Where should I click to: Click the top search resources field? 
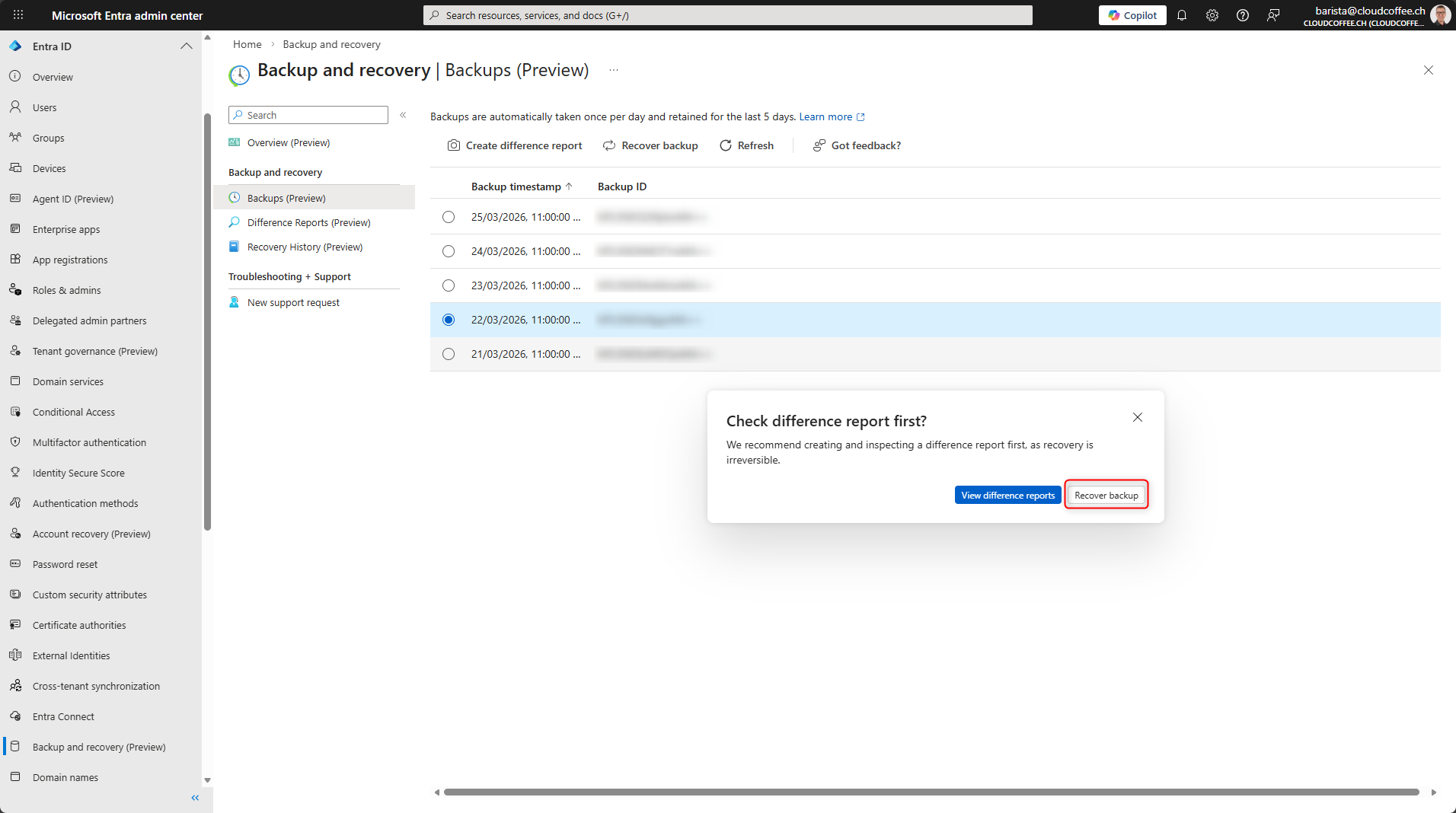pos(727,15)
